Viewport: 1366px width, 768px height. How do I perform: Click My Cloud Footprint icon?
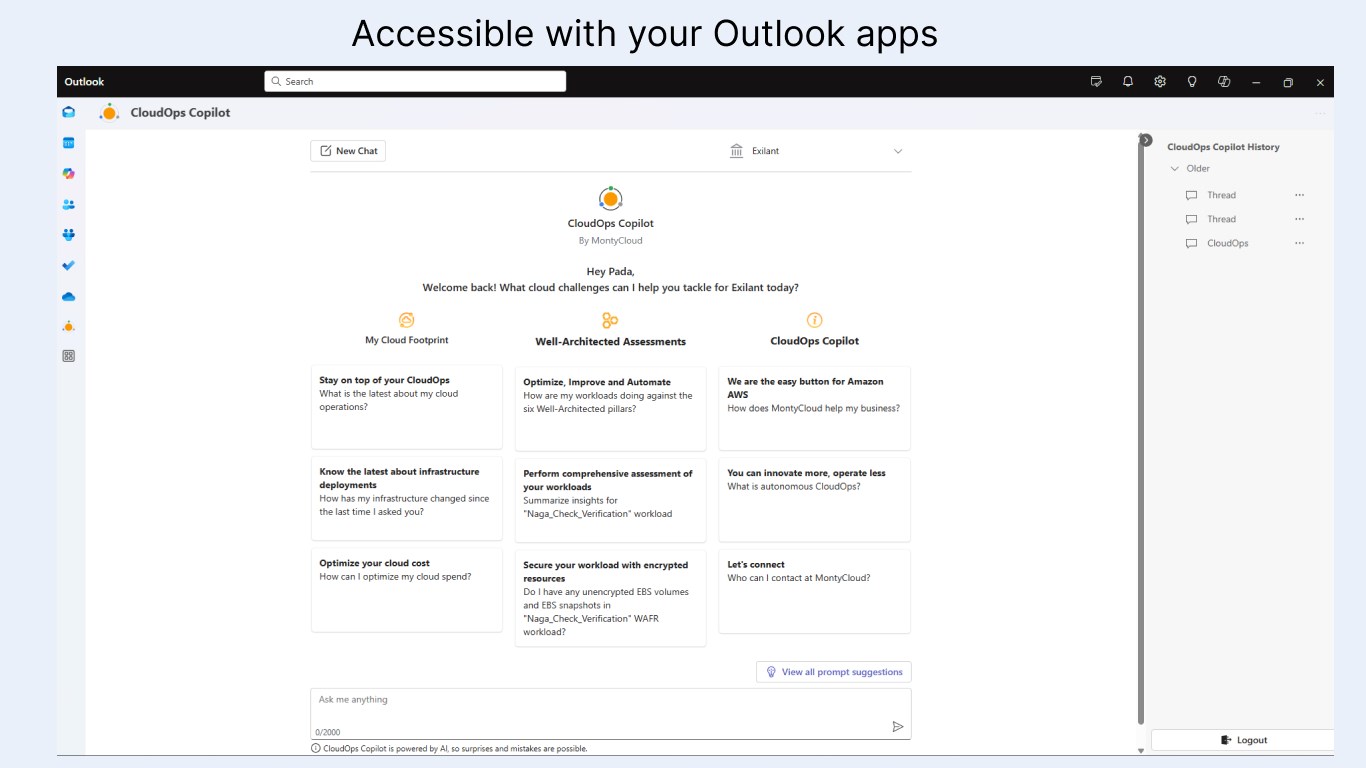click(x=406, y=320)
